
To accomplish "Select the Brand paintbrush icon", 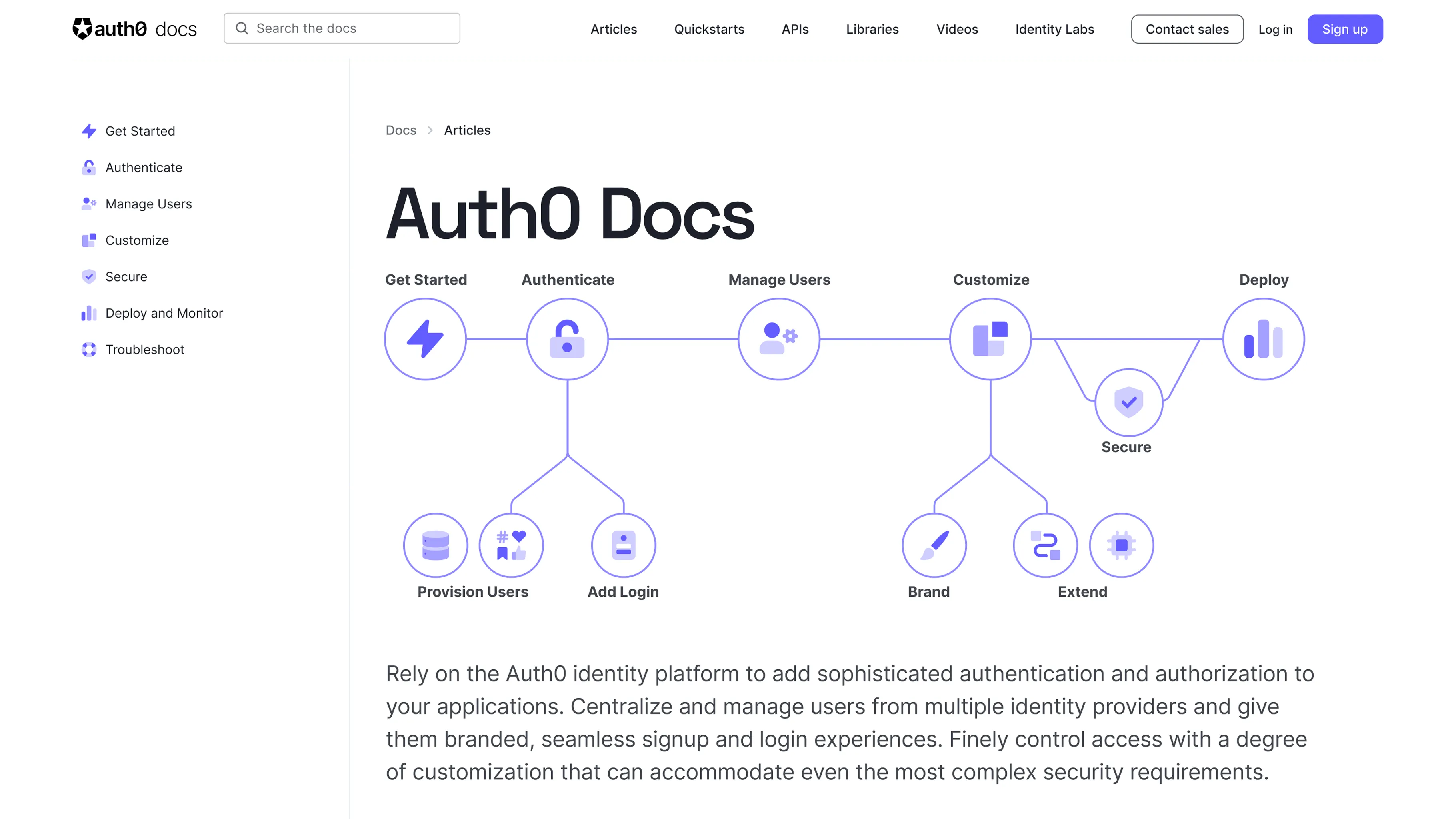I will coord(934,544).
